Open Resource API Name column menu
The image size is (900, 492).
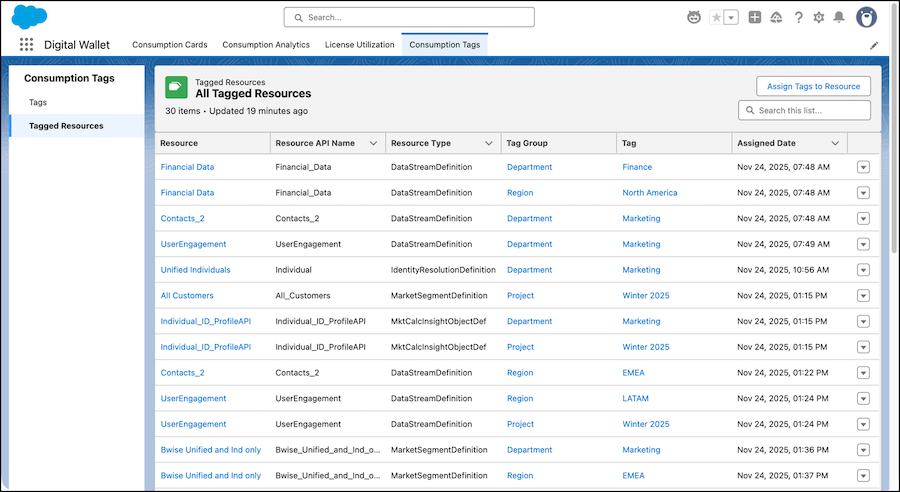coord(373,143)
